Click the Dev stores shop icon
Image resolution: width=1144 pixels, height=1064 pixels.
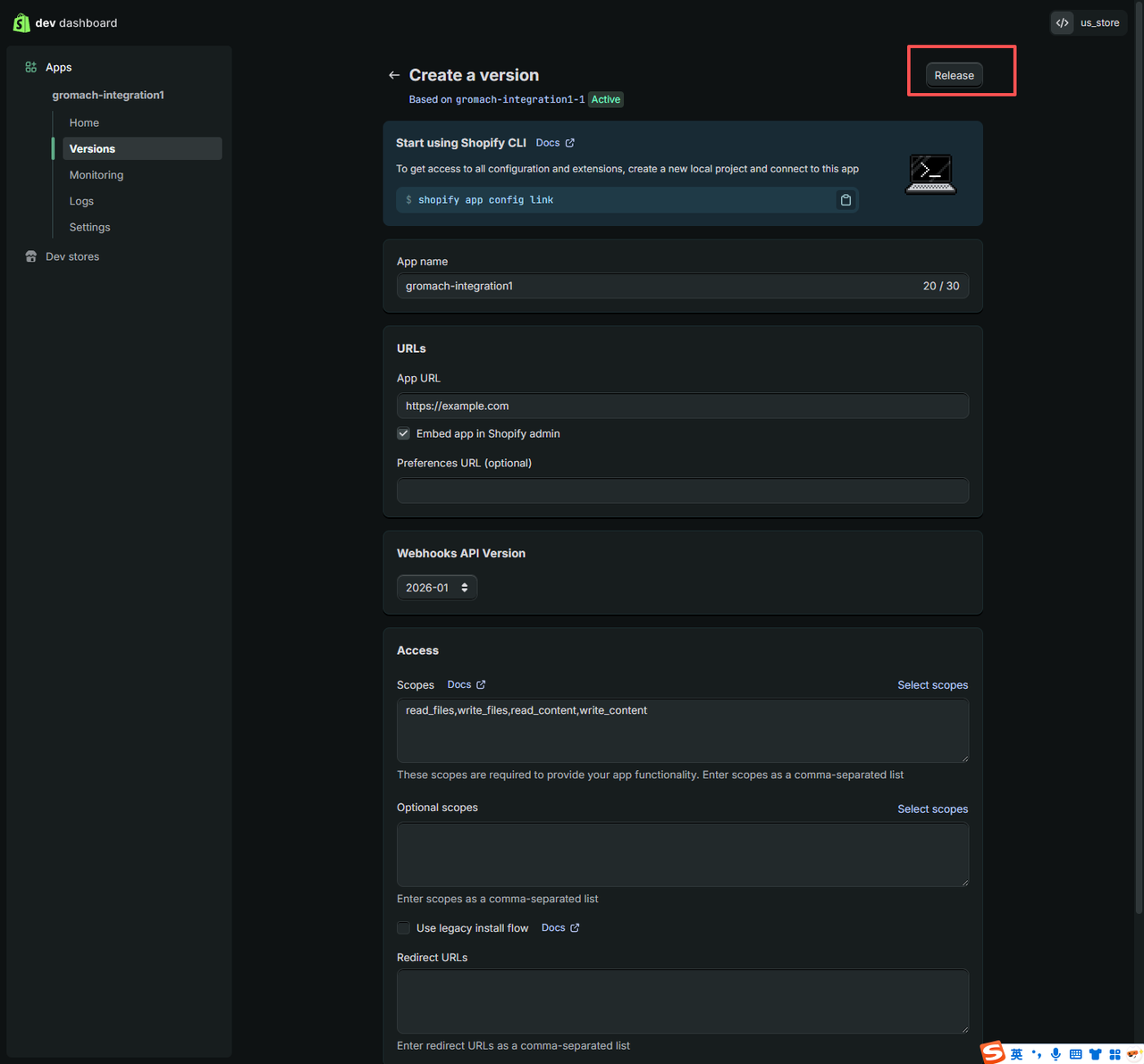pos(31,256)
